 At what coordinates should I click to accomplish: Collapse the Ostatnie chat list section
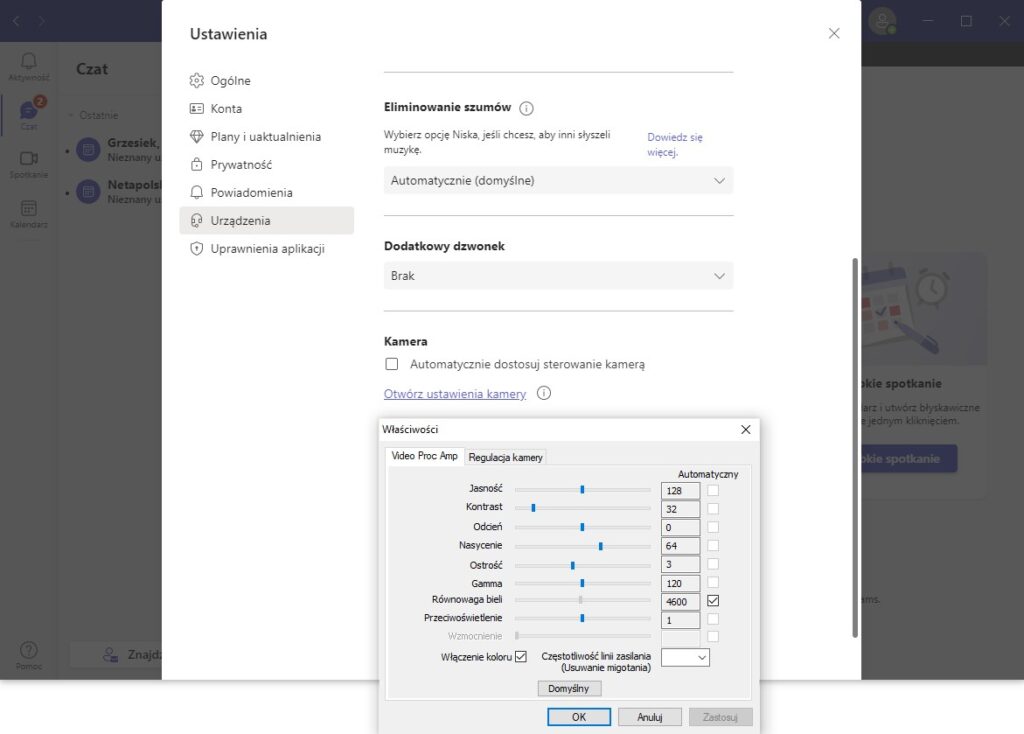[x=71, y=116]
